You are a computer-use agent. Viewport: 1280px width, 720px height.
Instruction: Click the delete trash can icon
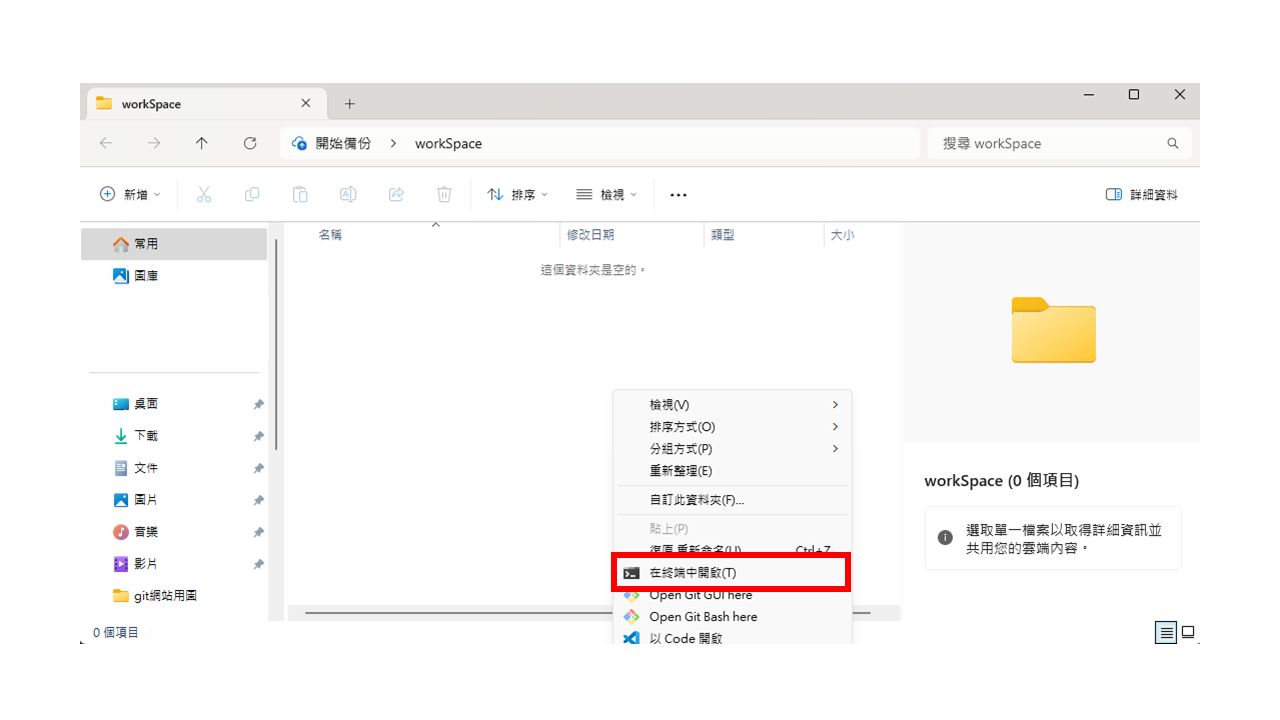(444, 195)
